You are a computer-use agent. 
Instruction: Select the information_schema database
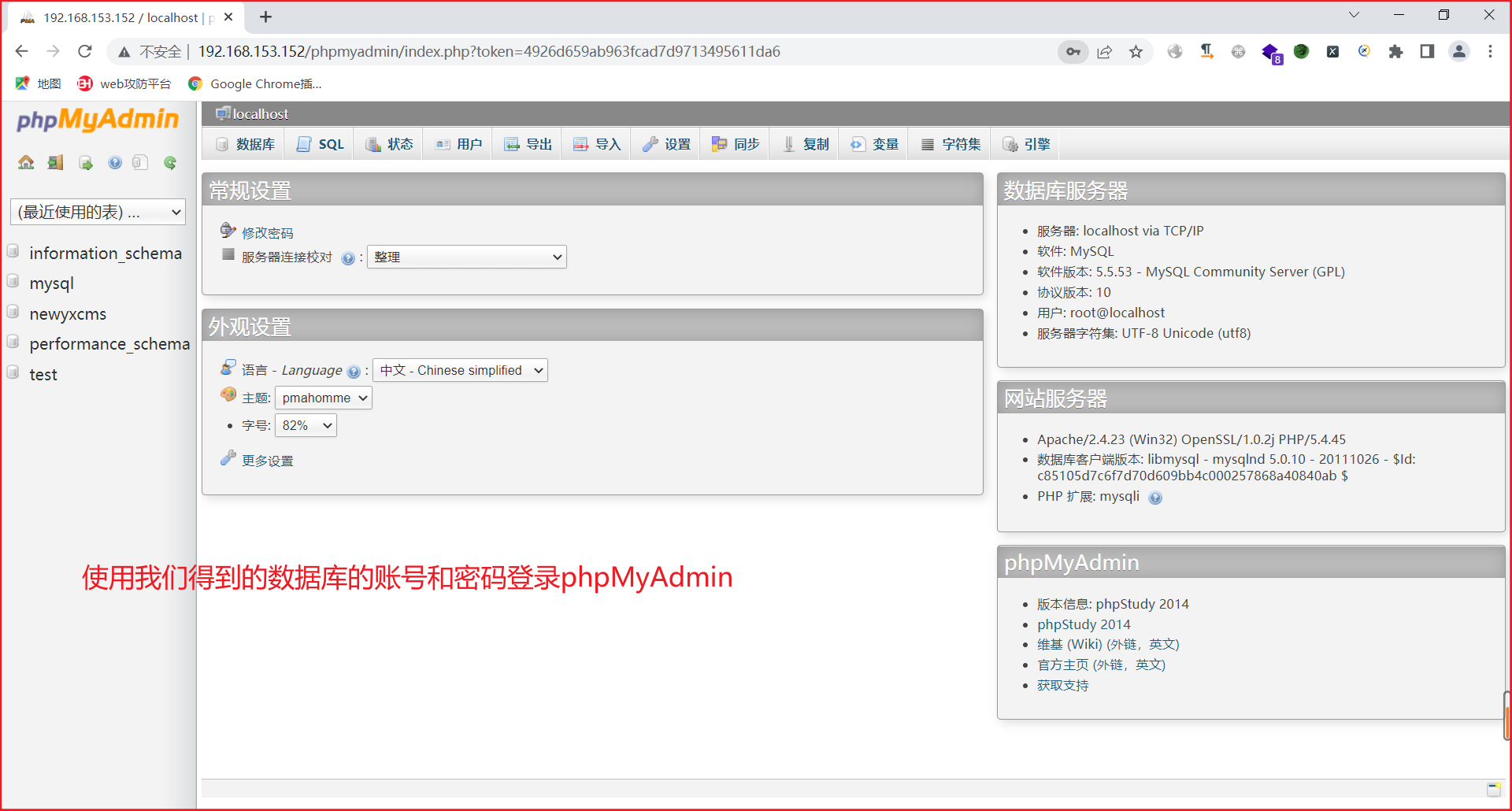[106, 253]
